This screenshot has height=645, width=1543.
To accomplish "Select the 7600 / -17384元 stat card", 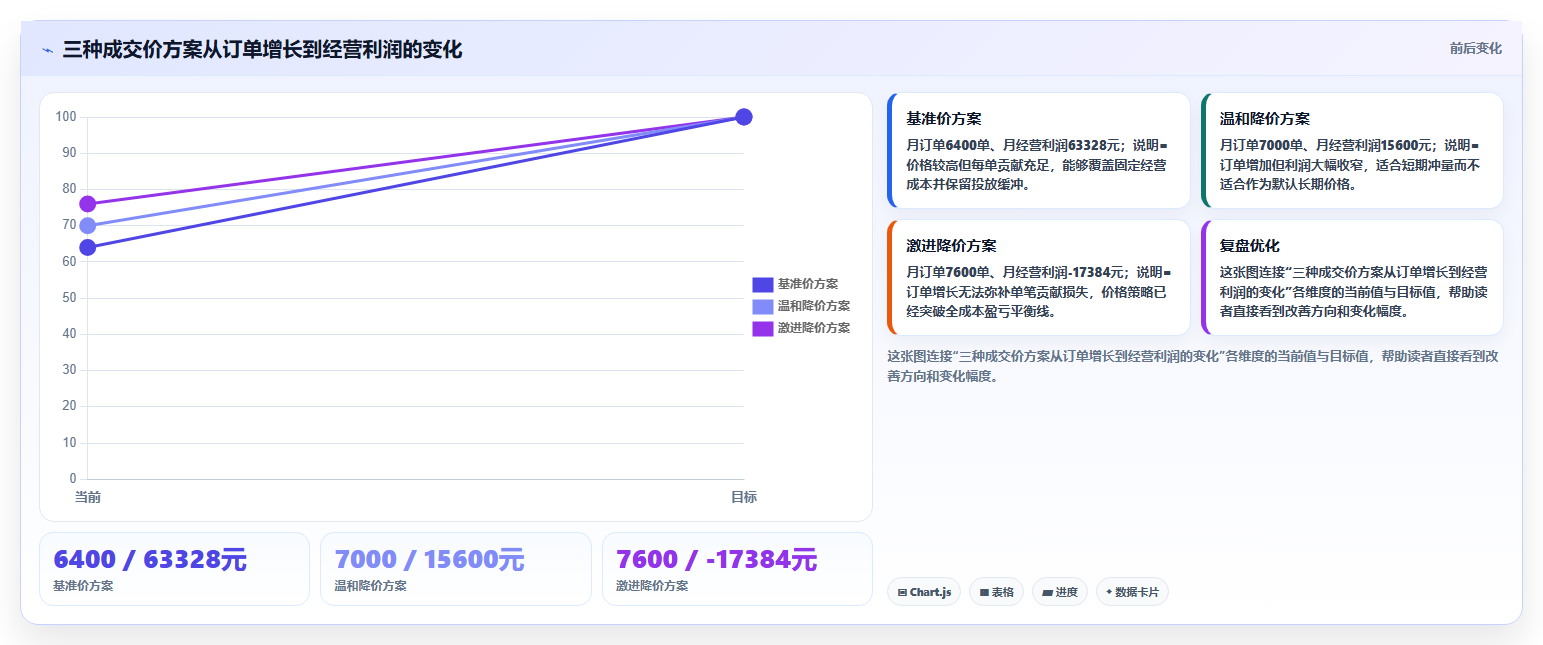I will click(737, 569).
